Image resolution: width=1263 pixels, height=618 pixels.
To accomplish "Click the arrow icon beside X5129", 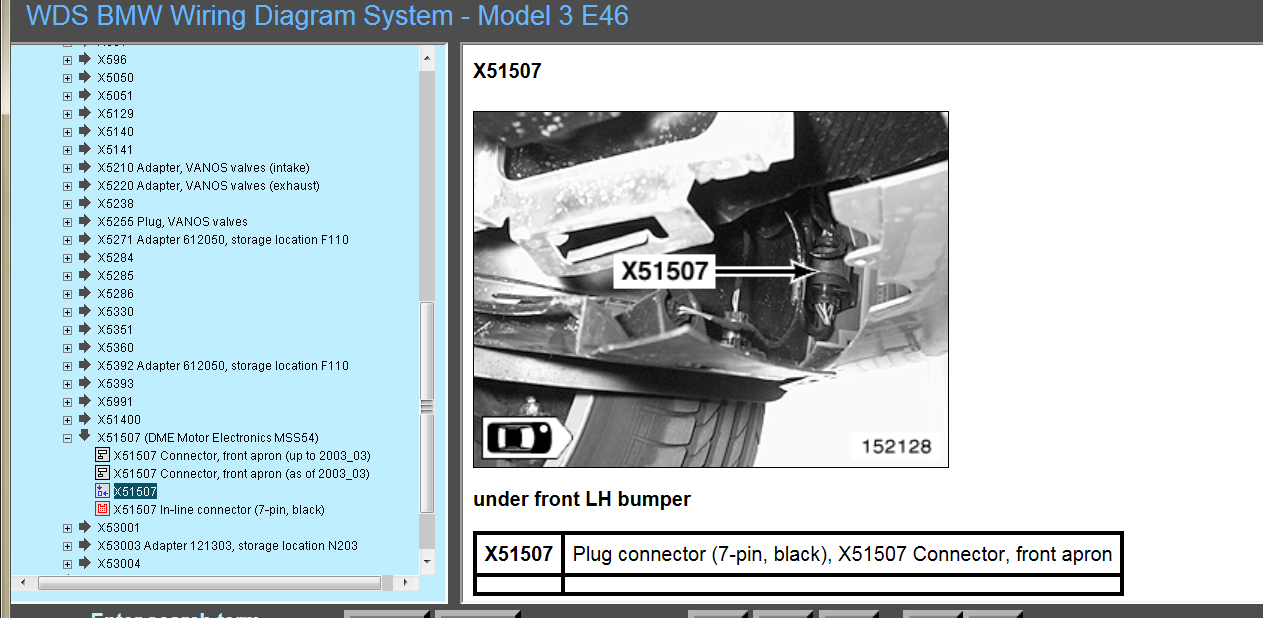I will (x=85, y=113).
